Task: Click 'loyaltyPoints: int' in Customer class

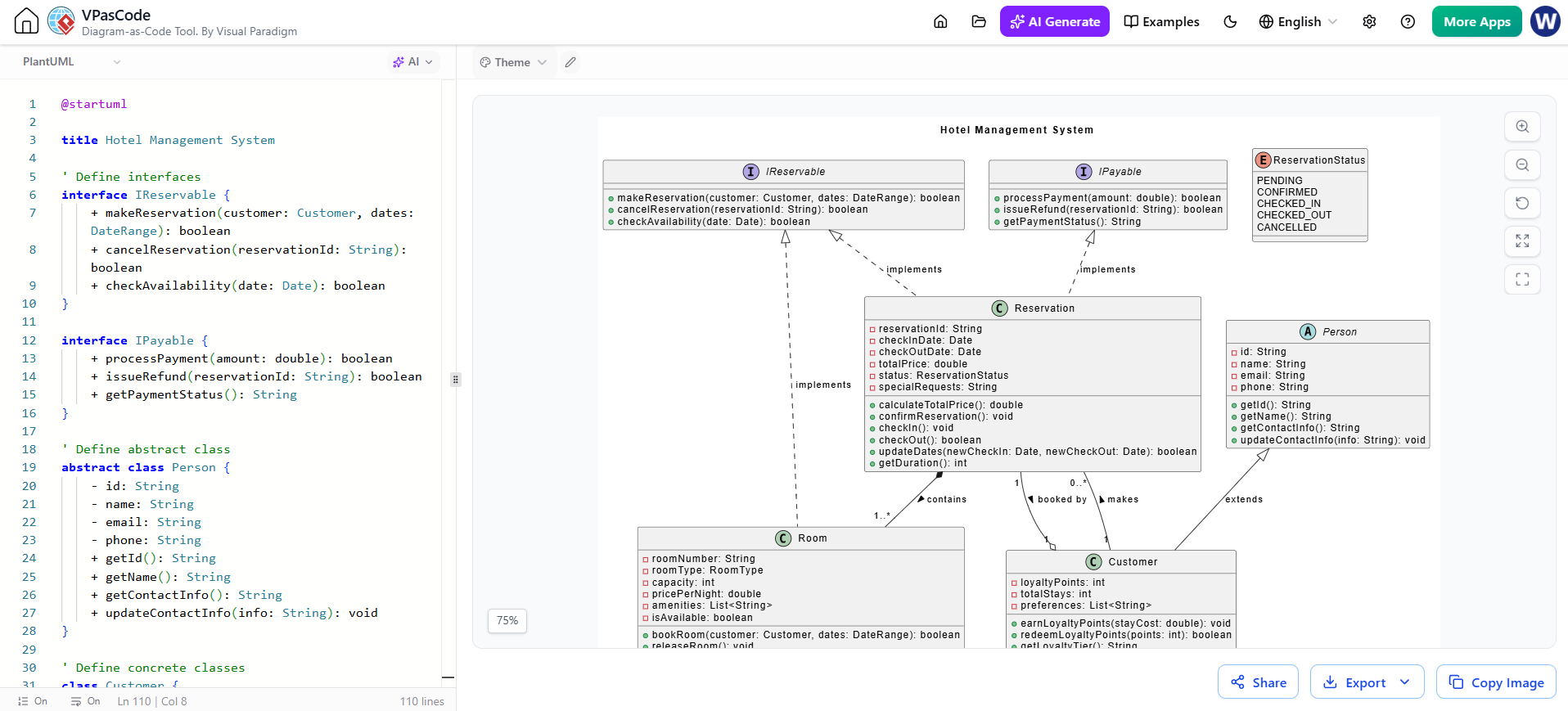Action: pyautogui.click(x=1062, y=583)
